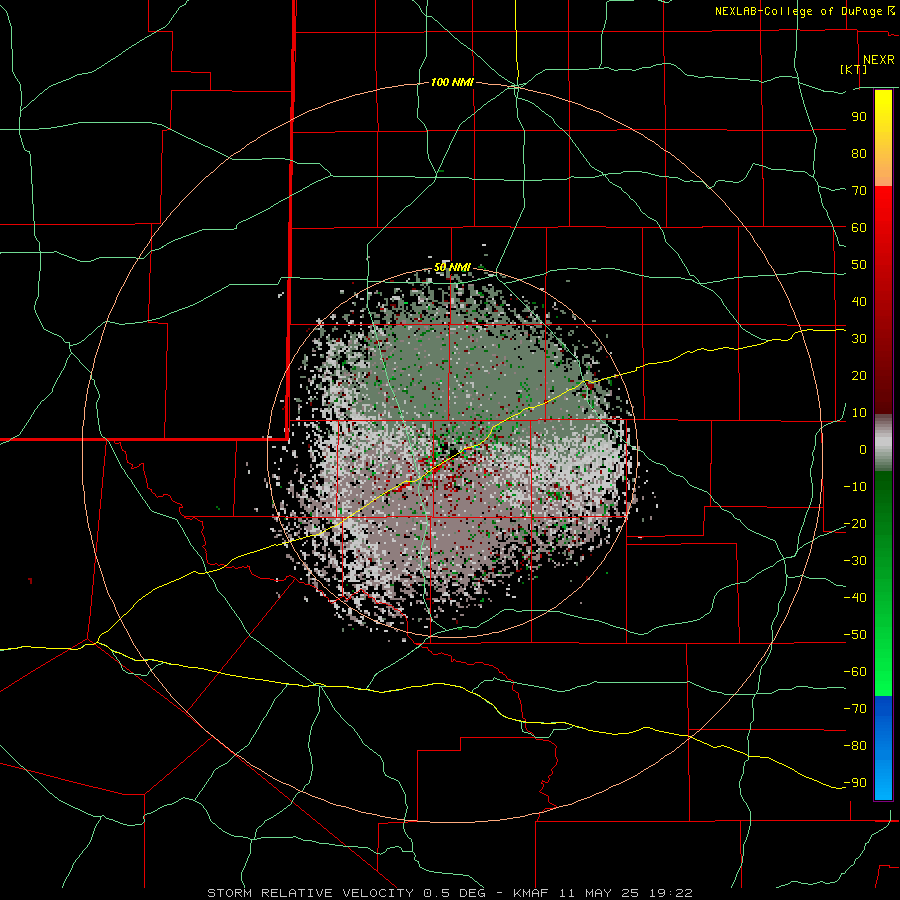The image size is (900, 900).
Task: Click the "-10" value on velocity scale
Action: pyautogui.click(x=856, y=487)
